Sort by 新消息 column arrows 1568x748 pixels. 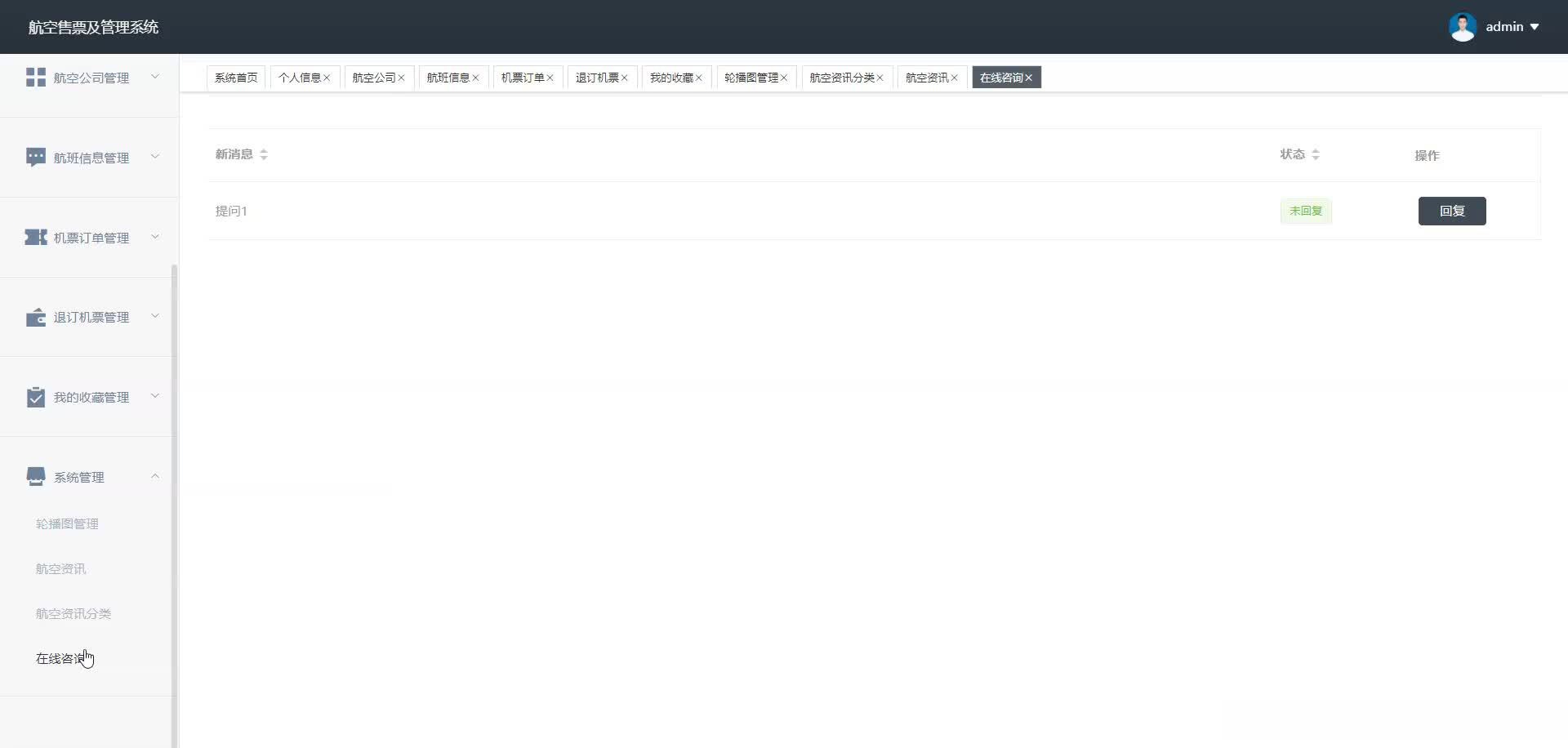[x=264, y=154]
